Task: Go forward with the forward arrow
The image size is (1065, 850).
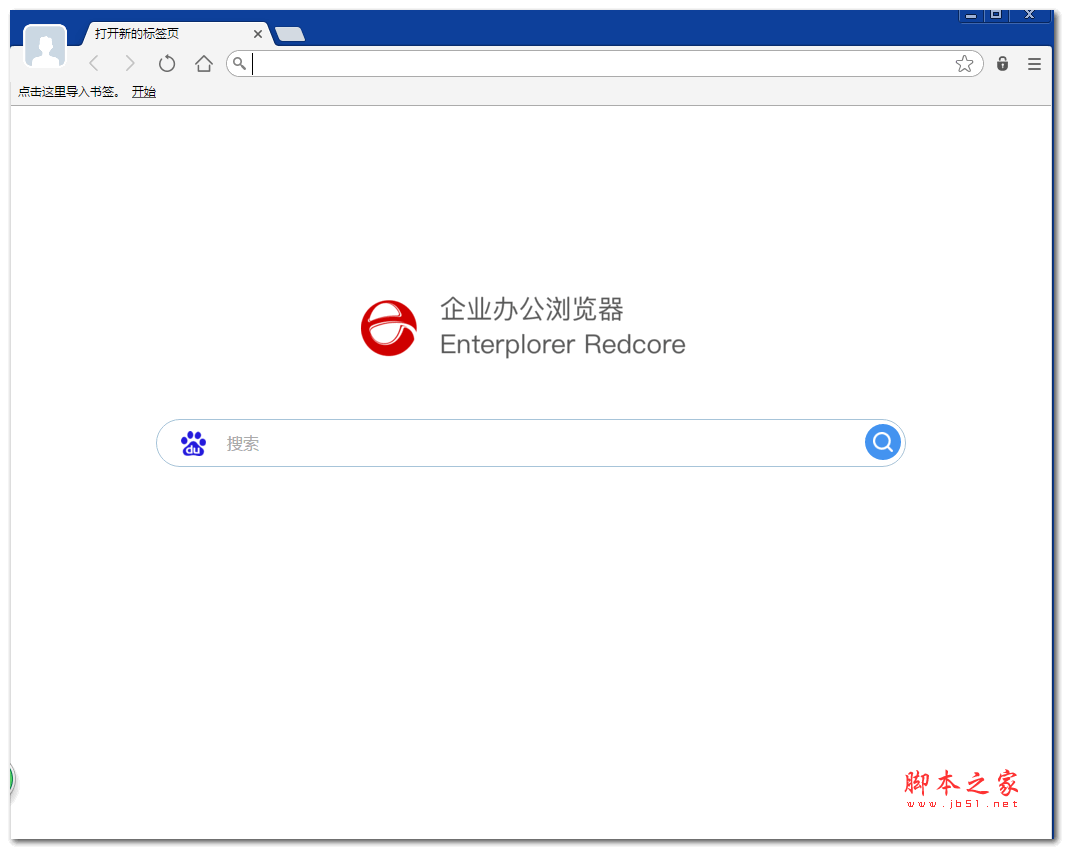Action: point(130,64)
